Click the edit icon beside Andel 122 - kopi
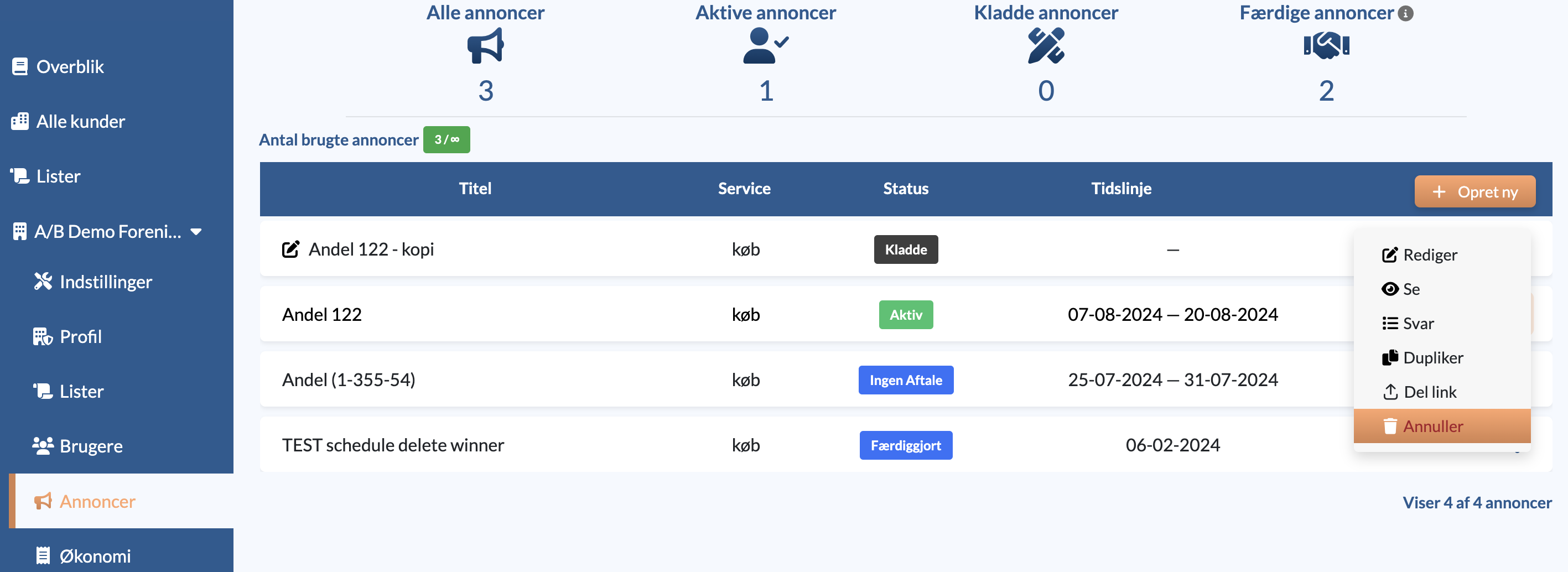The width and height of the screenshot is (1568, 572). 290,249
